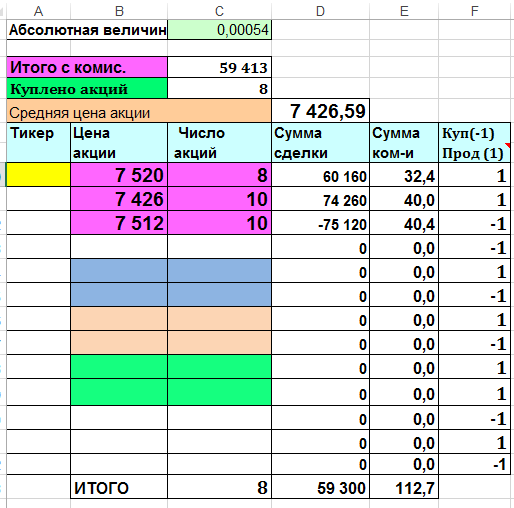514x508 pixels.
Task: Click the green cell with 0,00054
Action: [x=219, y=30]
